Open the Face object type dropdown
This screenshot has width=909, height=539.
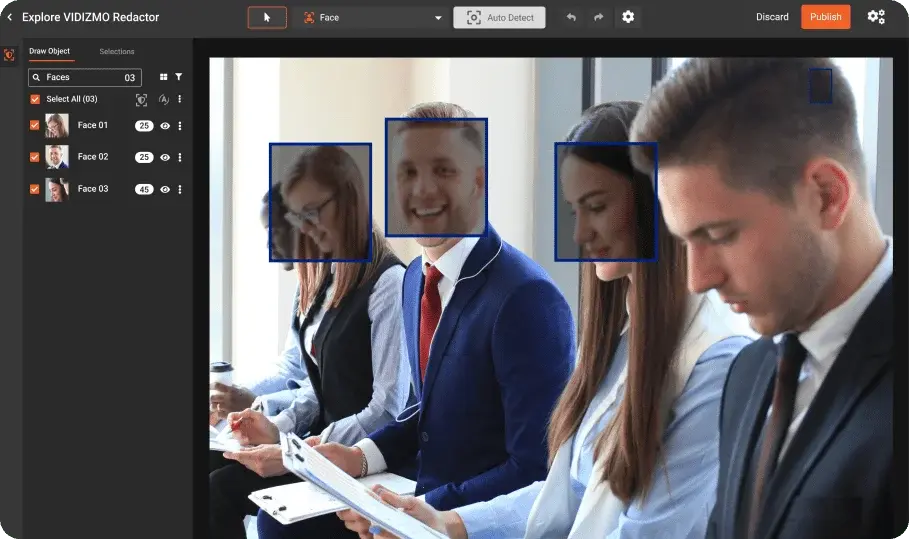pyautogui.click(x=370, y=17)
